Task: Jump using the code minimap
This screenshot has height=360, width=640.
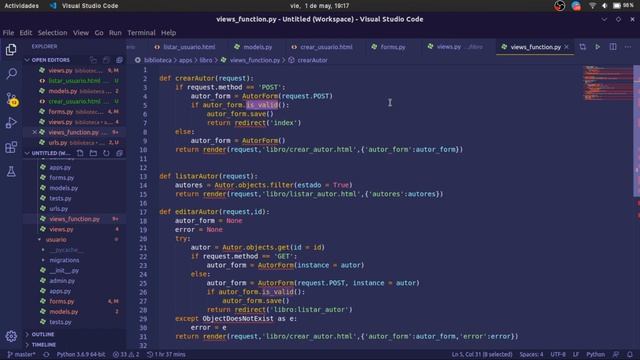Action: click(608, 83)
